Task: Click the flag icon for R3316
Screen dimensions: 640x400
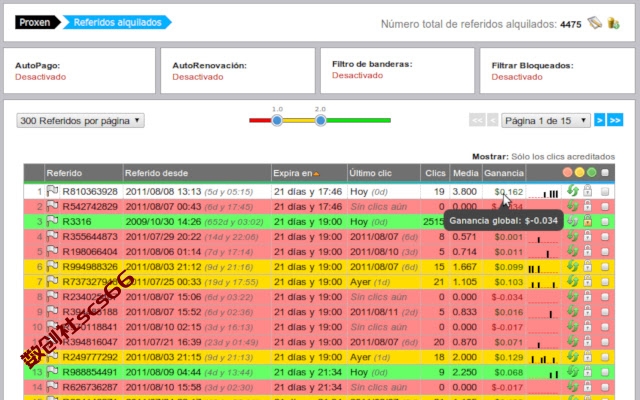Action: pyautogui.click(x=52, y=221)
